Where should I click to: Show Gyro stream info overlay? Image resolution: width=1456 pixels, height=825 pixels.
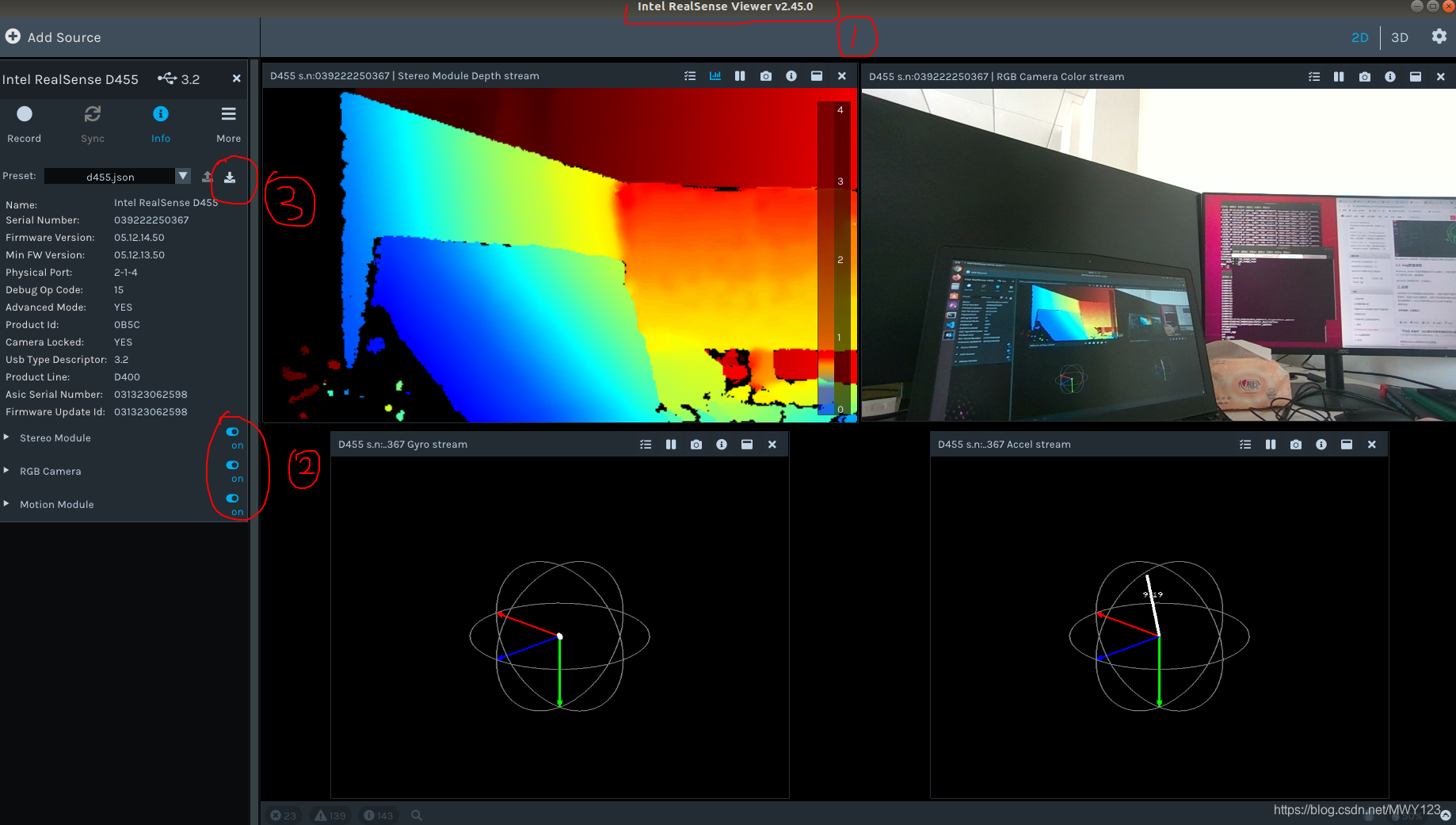[x=722, y=445]
